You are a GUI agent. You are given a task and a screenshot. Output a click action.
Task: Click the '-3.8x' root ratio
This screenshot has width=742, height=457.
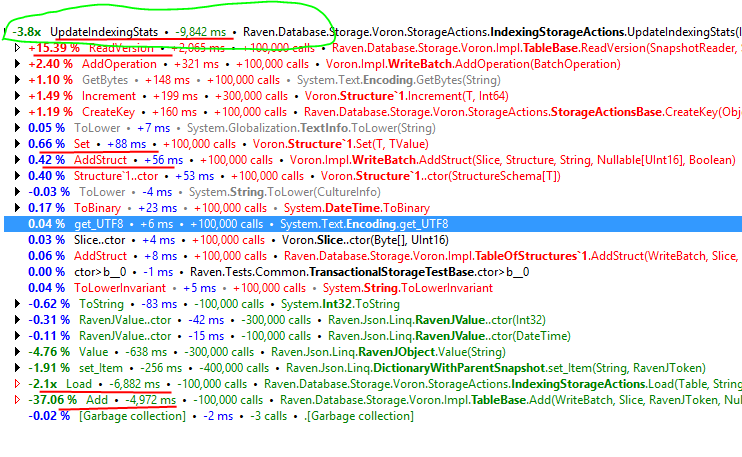(26, 32)
